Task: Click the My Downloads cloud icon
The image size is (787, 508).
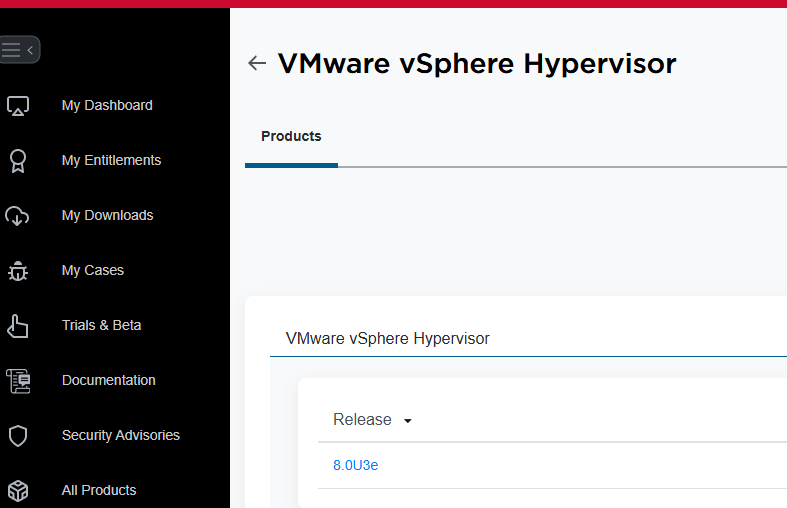Action: [x=18, y=216]
